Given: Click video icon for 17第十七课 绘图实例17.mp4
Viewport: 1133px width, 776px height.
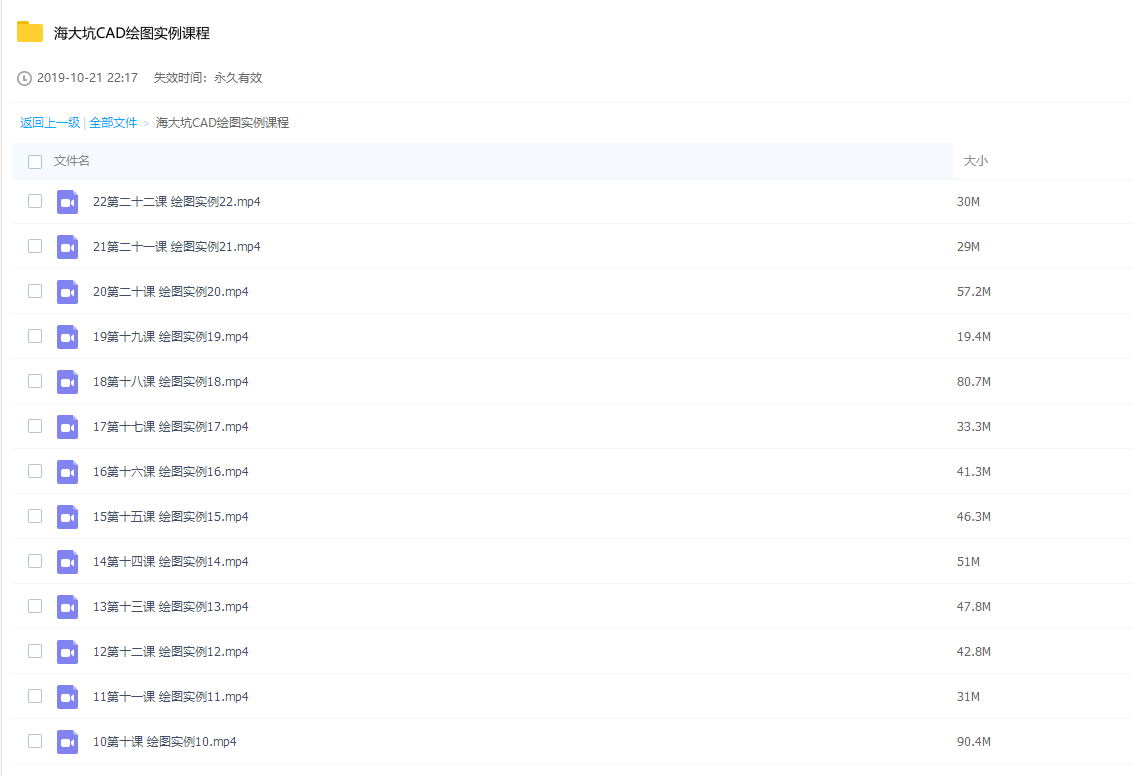Looking at the screenshot, I should point(67,426).
